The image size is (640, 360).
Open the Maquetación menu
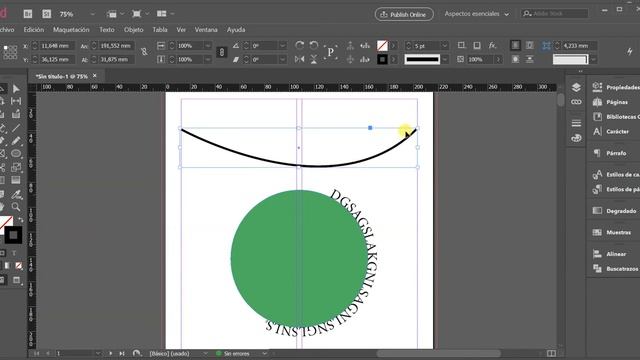tap(71, 29)
